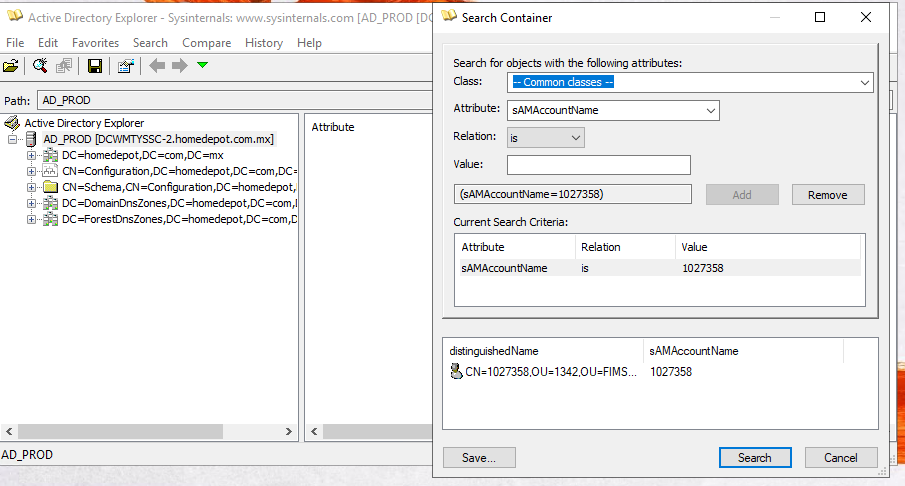This screenshot has height=486, width=905.
Task: Click the Value input field
Action: [599, 165]
